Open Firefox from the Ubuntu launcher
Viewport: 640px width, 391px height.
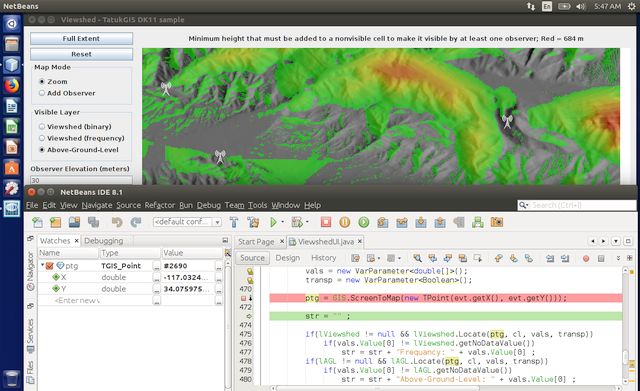(x=12, y=86)
